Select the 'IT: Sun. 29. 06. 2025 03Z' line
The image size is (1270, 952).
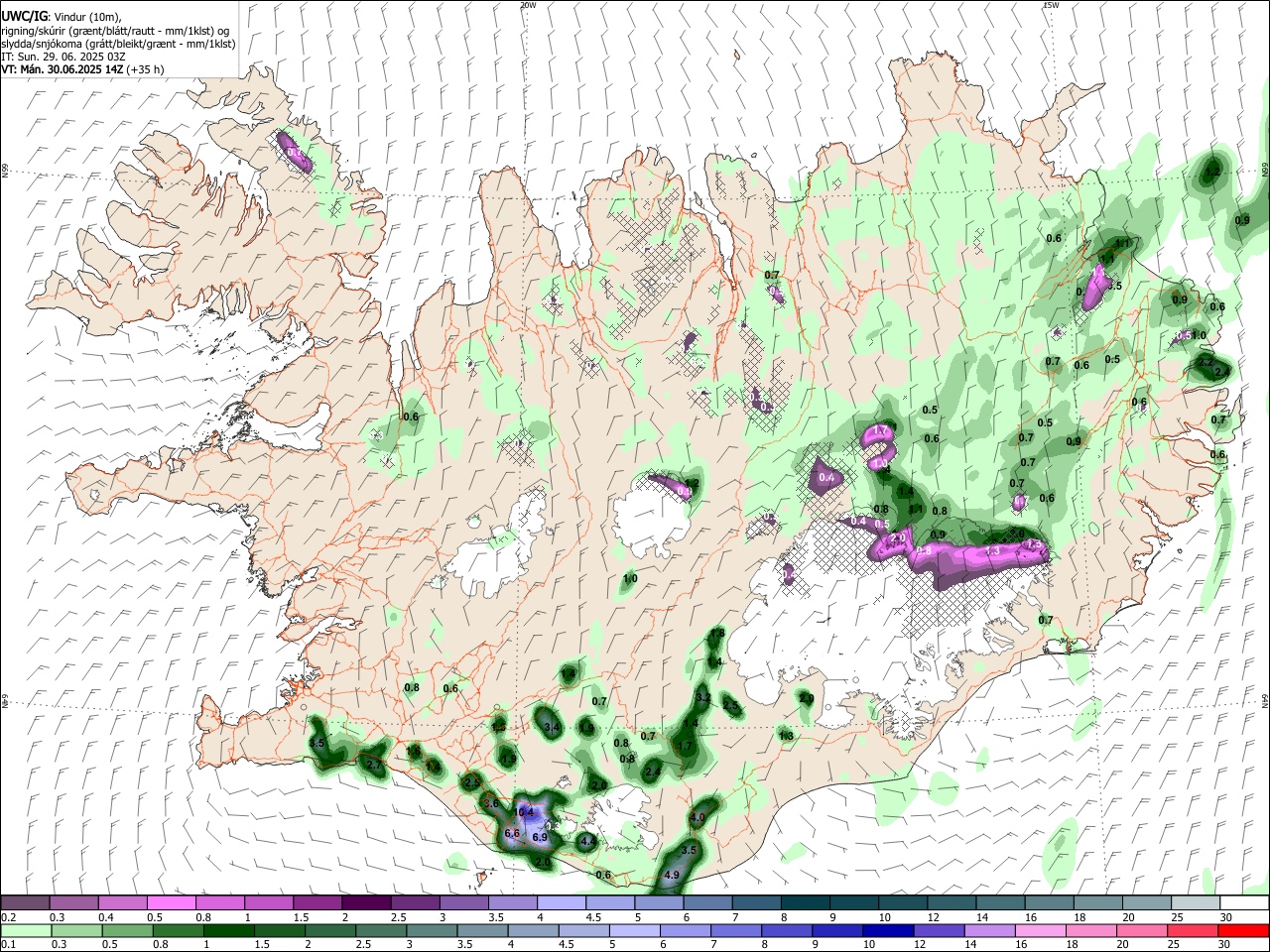[63, 57]
